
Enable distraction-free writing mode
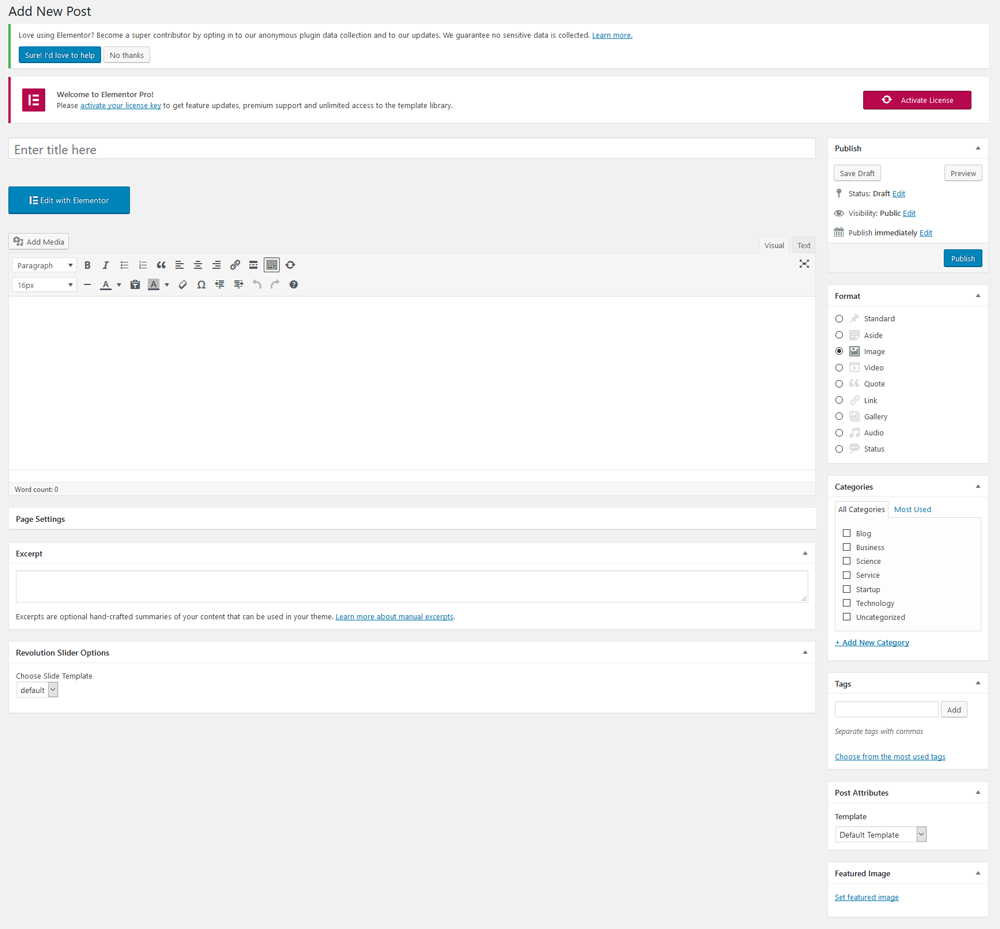click(804, 264)
